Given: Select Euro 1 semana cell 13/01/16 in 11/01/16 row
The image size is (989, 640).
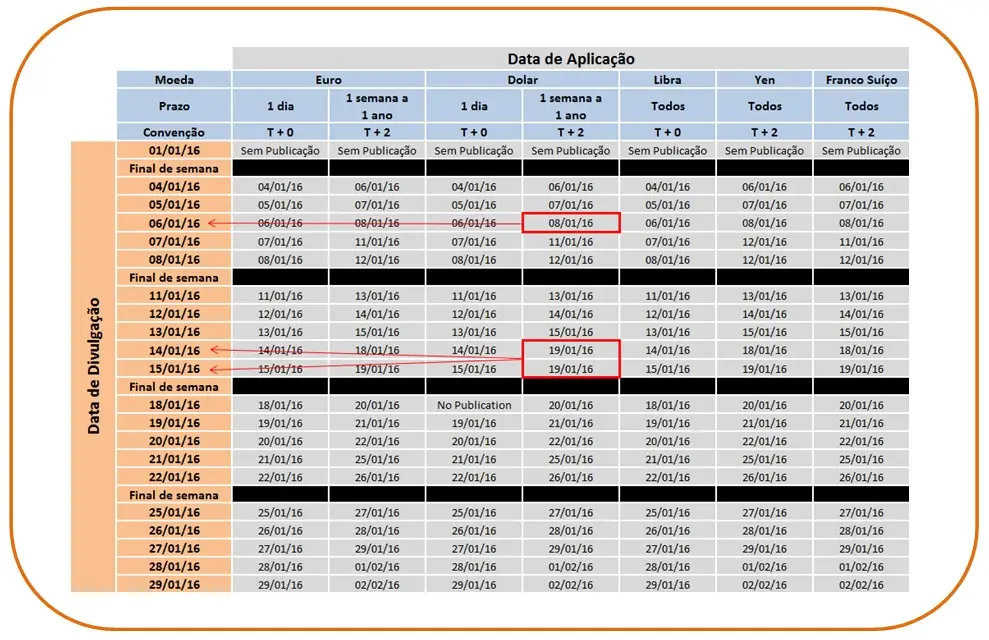Looking at the screenshot, I should point(377,296).
